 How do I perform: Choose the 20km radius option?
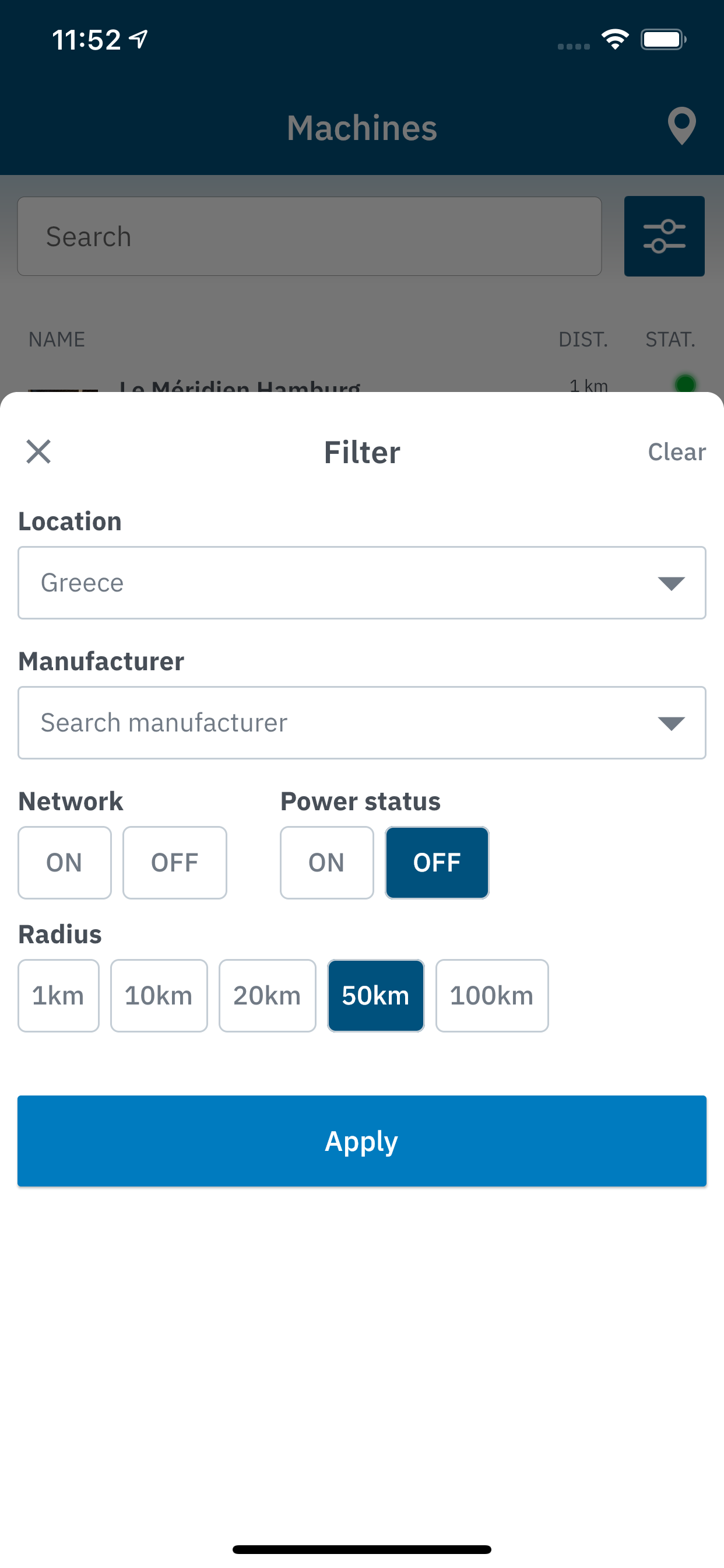click(267, 996)
